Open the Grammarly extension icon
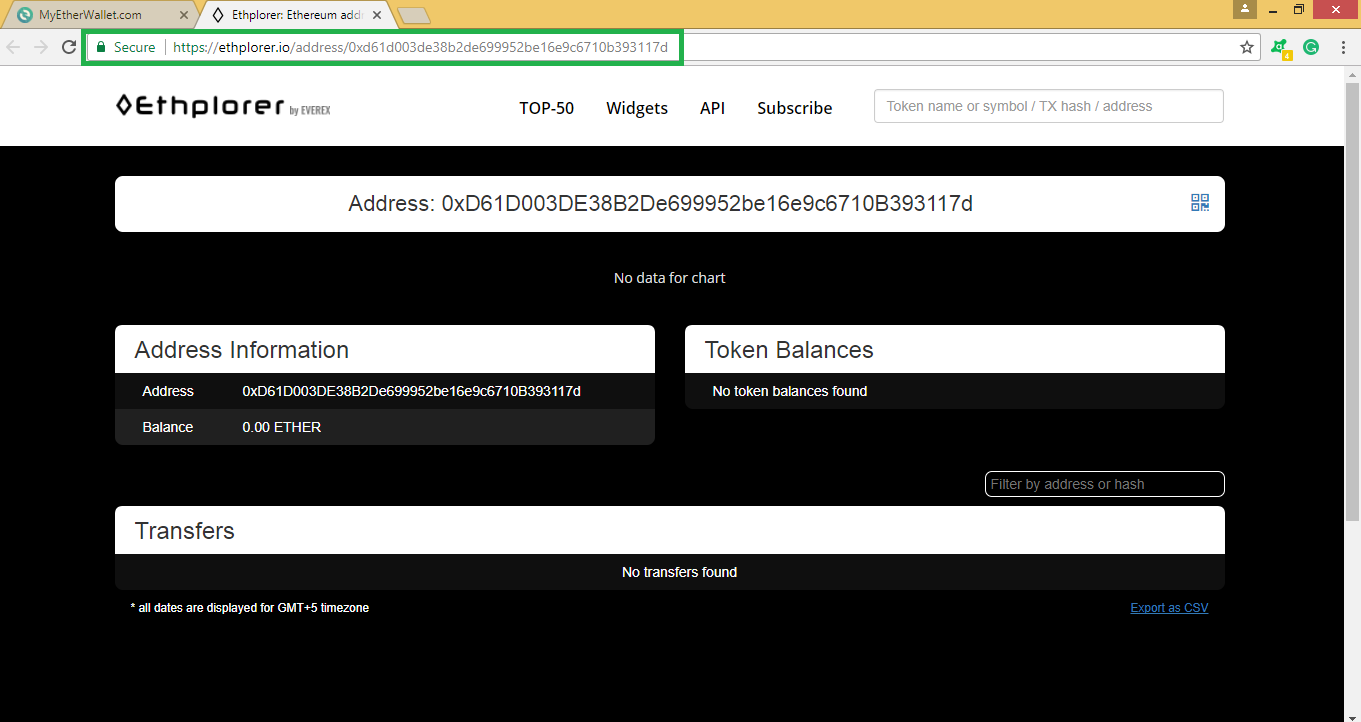 click(x=1311, y=47)
